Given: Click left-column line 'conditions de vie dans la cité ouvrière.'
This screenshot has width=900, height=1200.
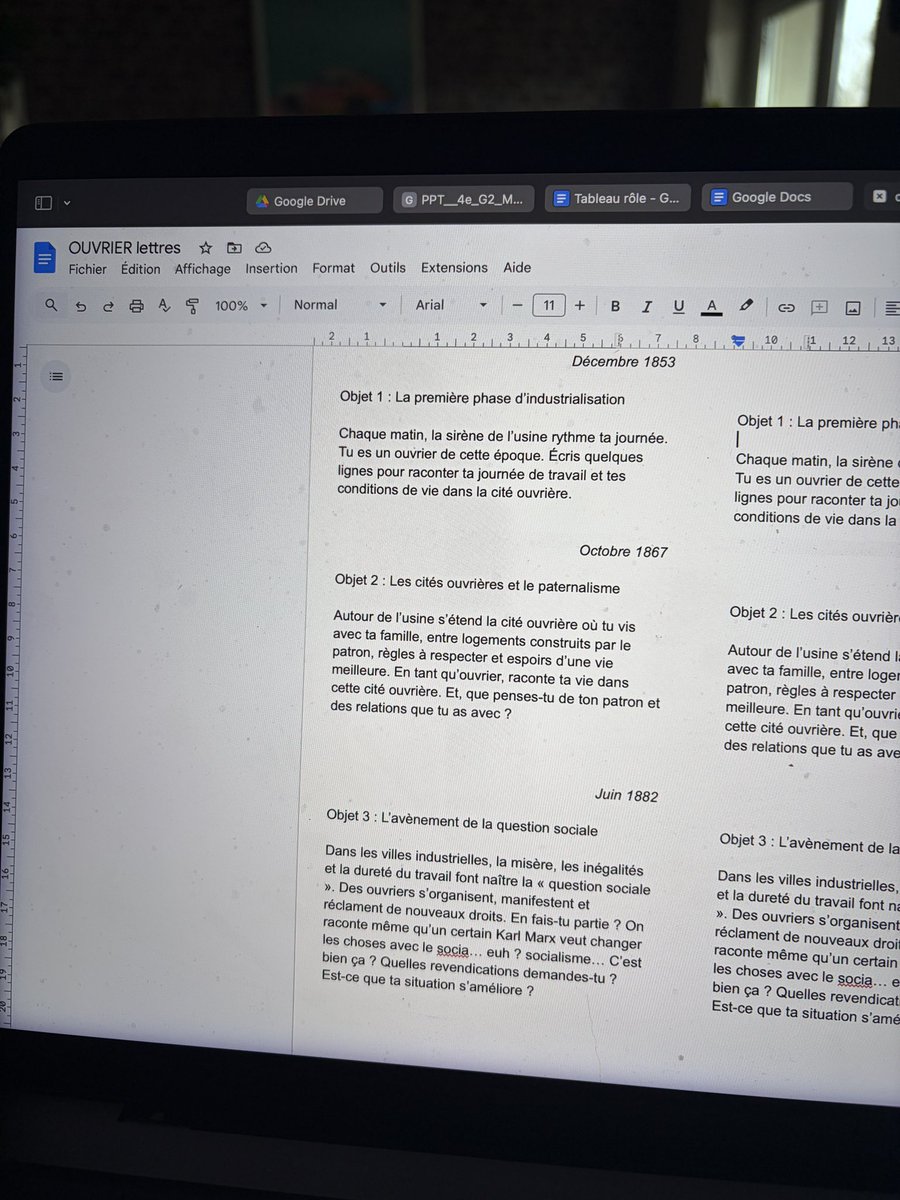Looking at the screenshot, I should (x=454, y=491).
